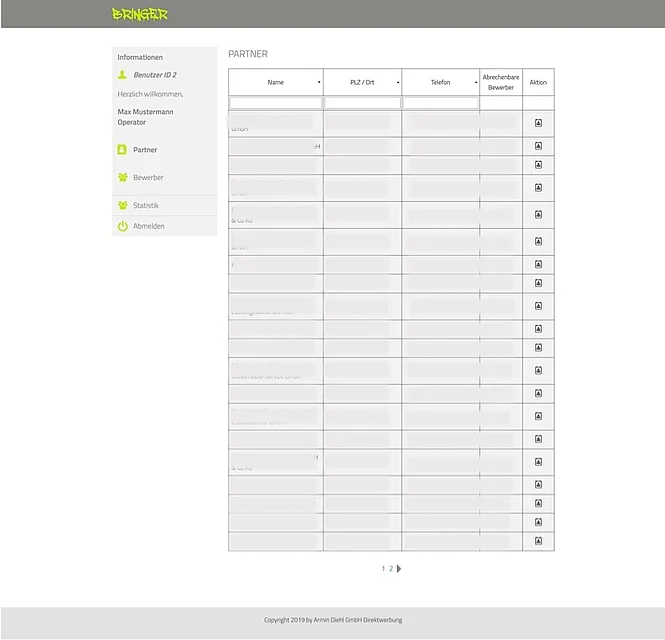Click the PLZ / Ort filter field
The width and height of the screenshot is (665, 640).
click(362, 103)
